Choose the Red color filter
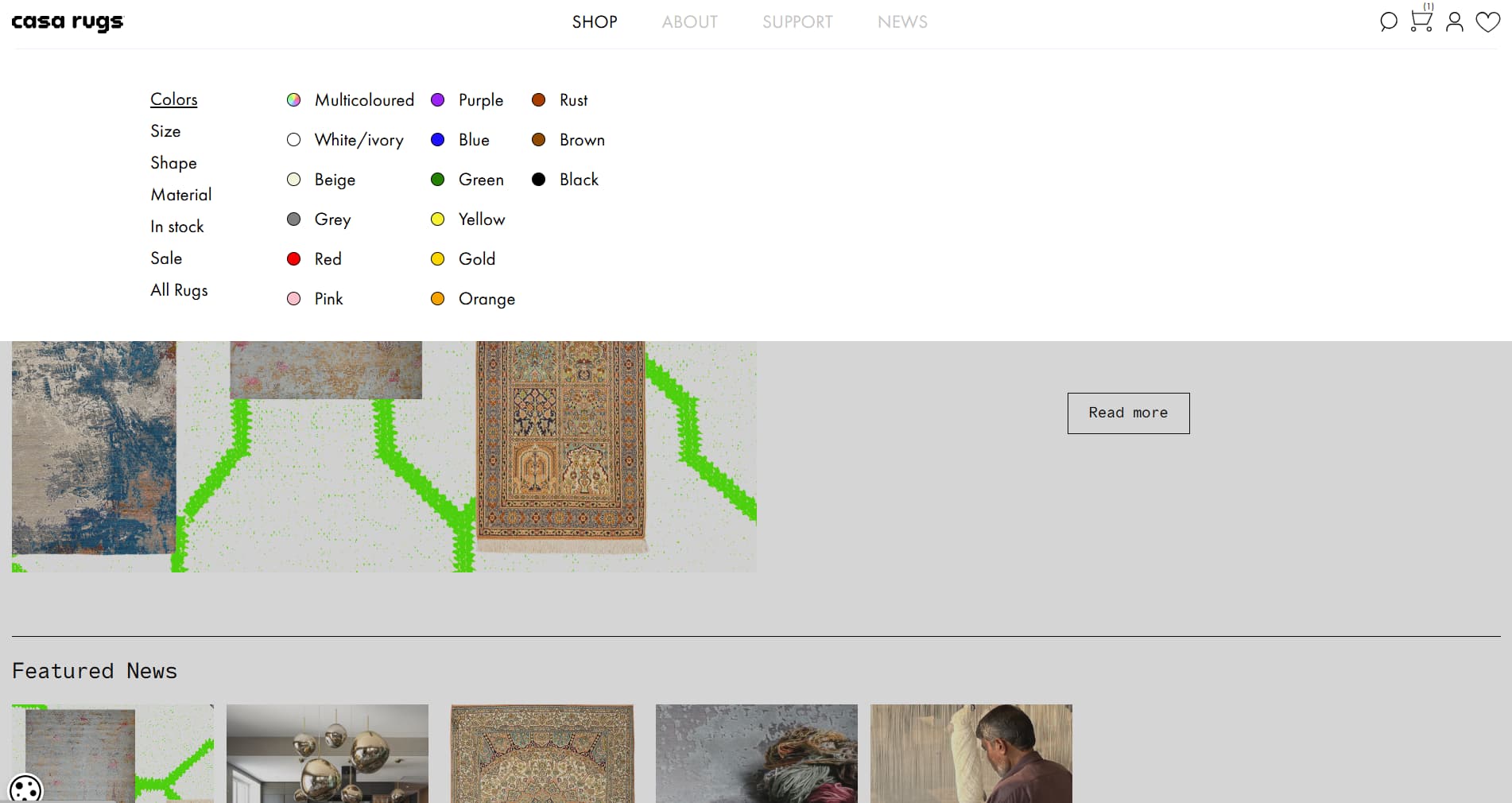 click(293, 259)
